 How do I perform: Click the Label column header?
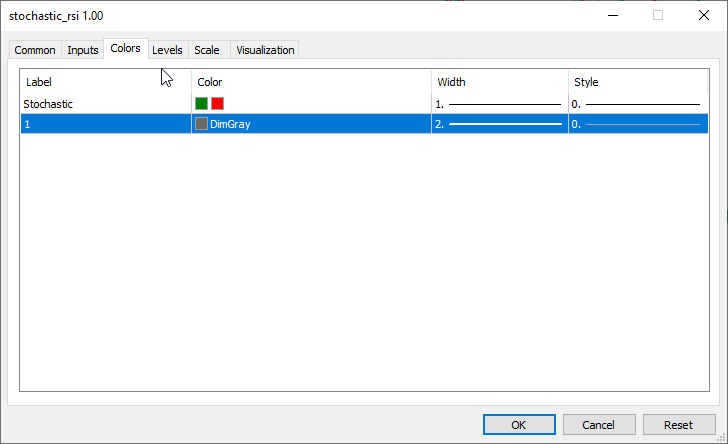(x=106, y=82)
